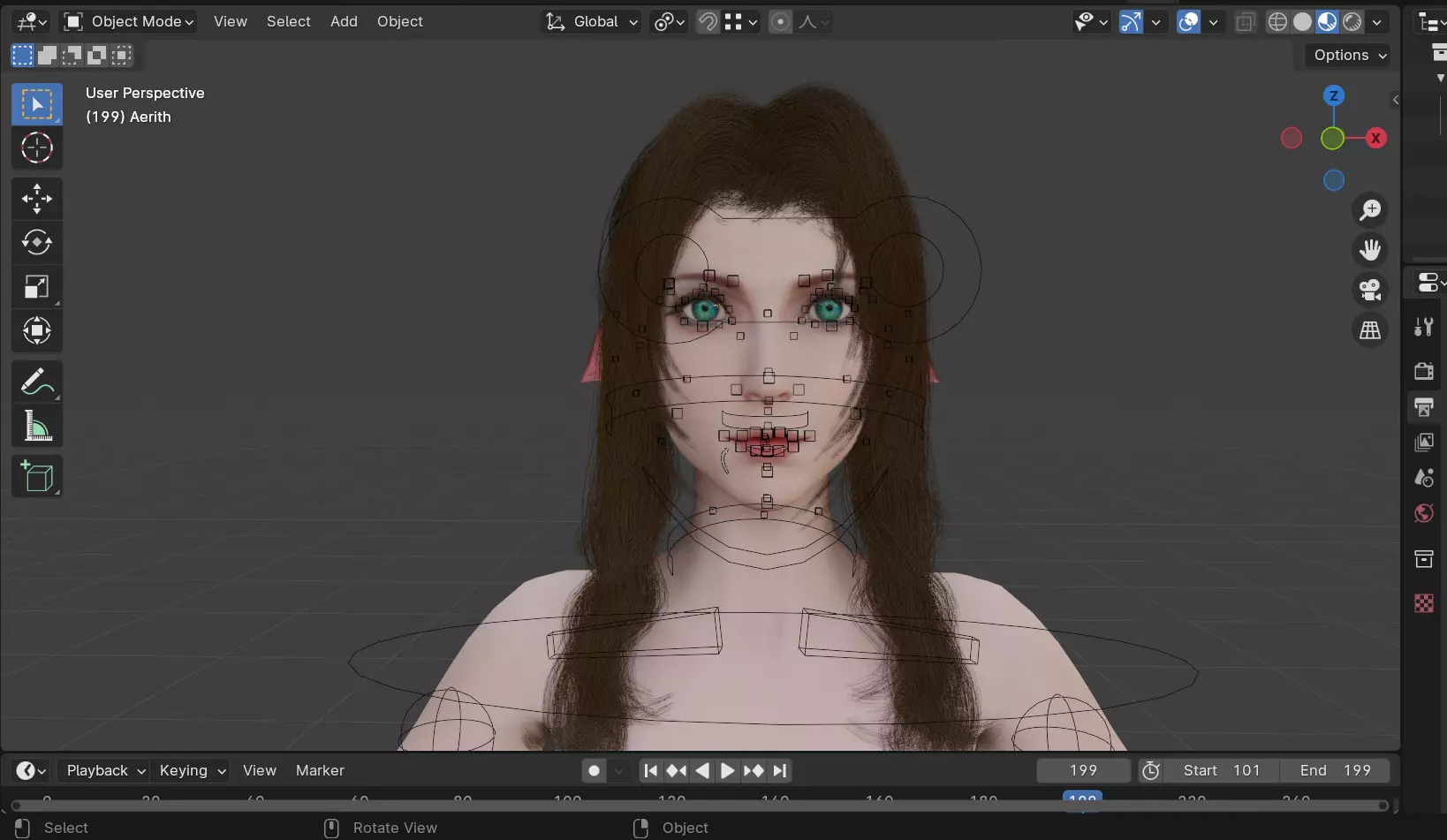Screen dimensions: 1447x840
Task: Click the viewport zoom magnifier icon
Action: 1370,210
